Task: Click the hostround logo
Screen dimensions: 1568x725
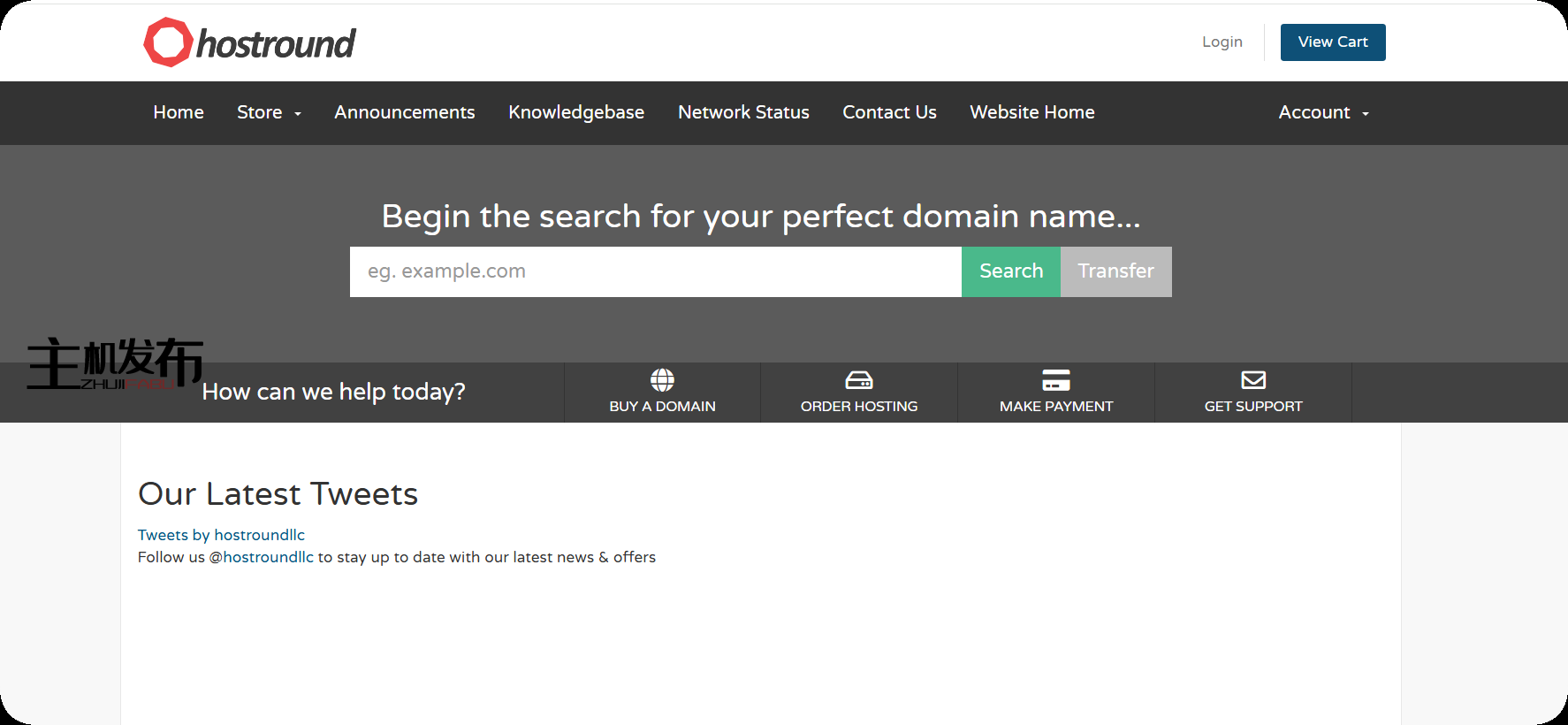Action: (249, 42)
